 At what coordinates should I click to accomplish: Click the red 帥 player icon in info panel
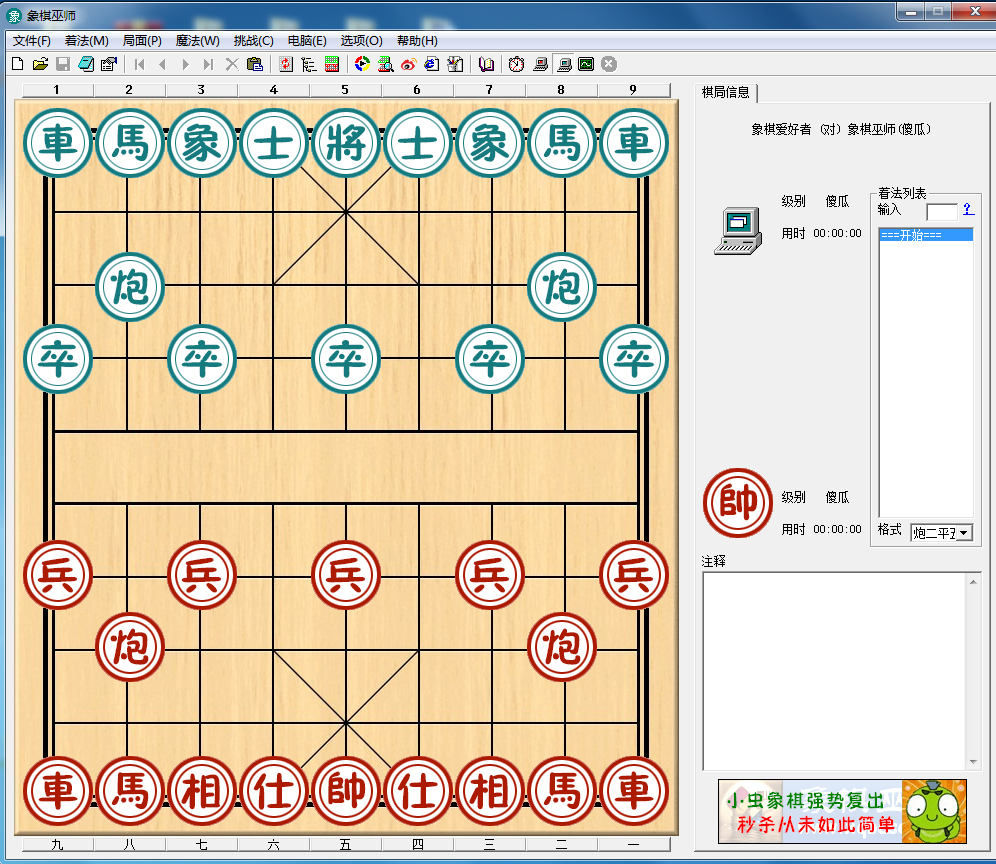pos(737,503)
